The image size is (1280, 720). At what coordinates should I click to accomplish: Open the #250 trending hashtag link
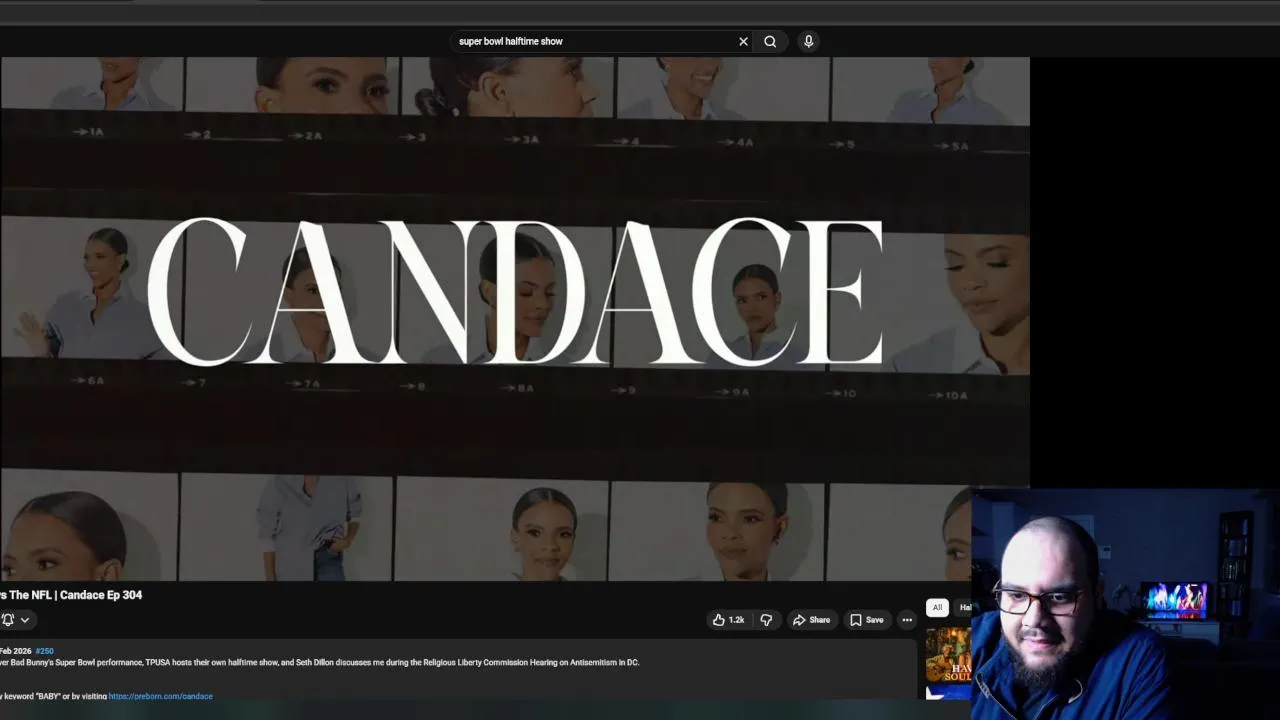pos(45,651)
